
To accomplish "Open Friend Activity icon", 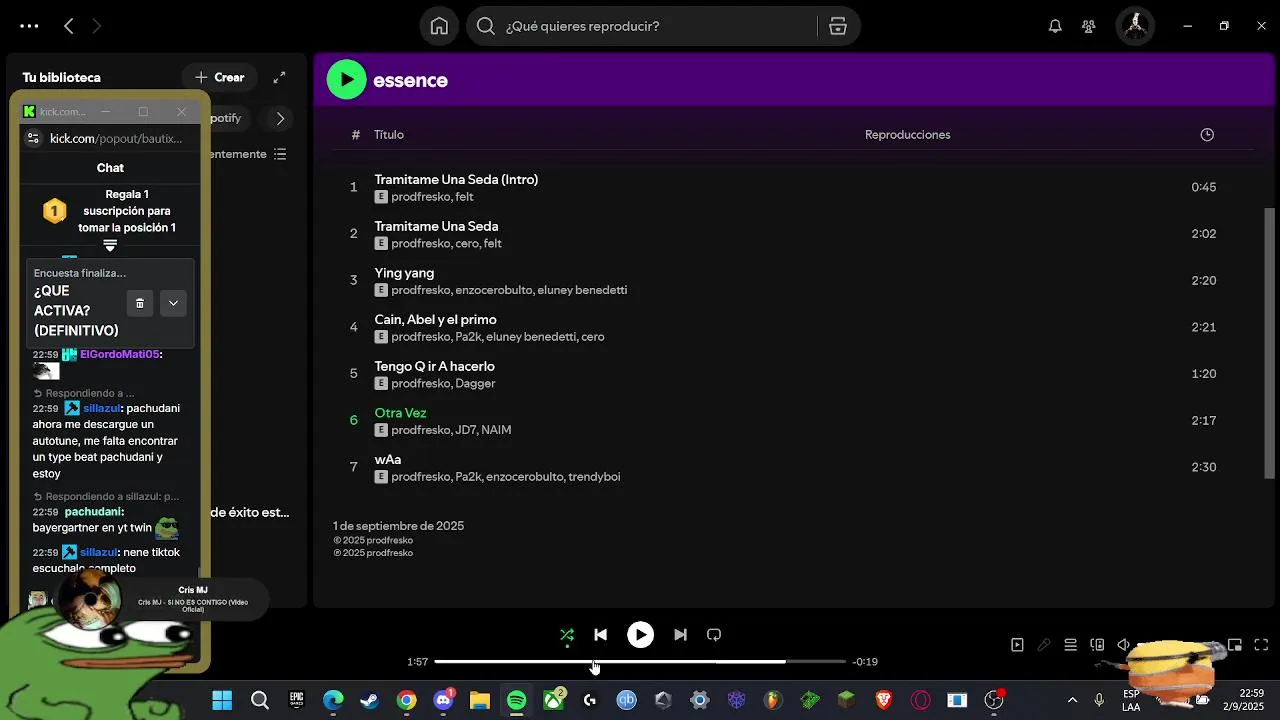I will pos(1089,26).
